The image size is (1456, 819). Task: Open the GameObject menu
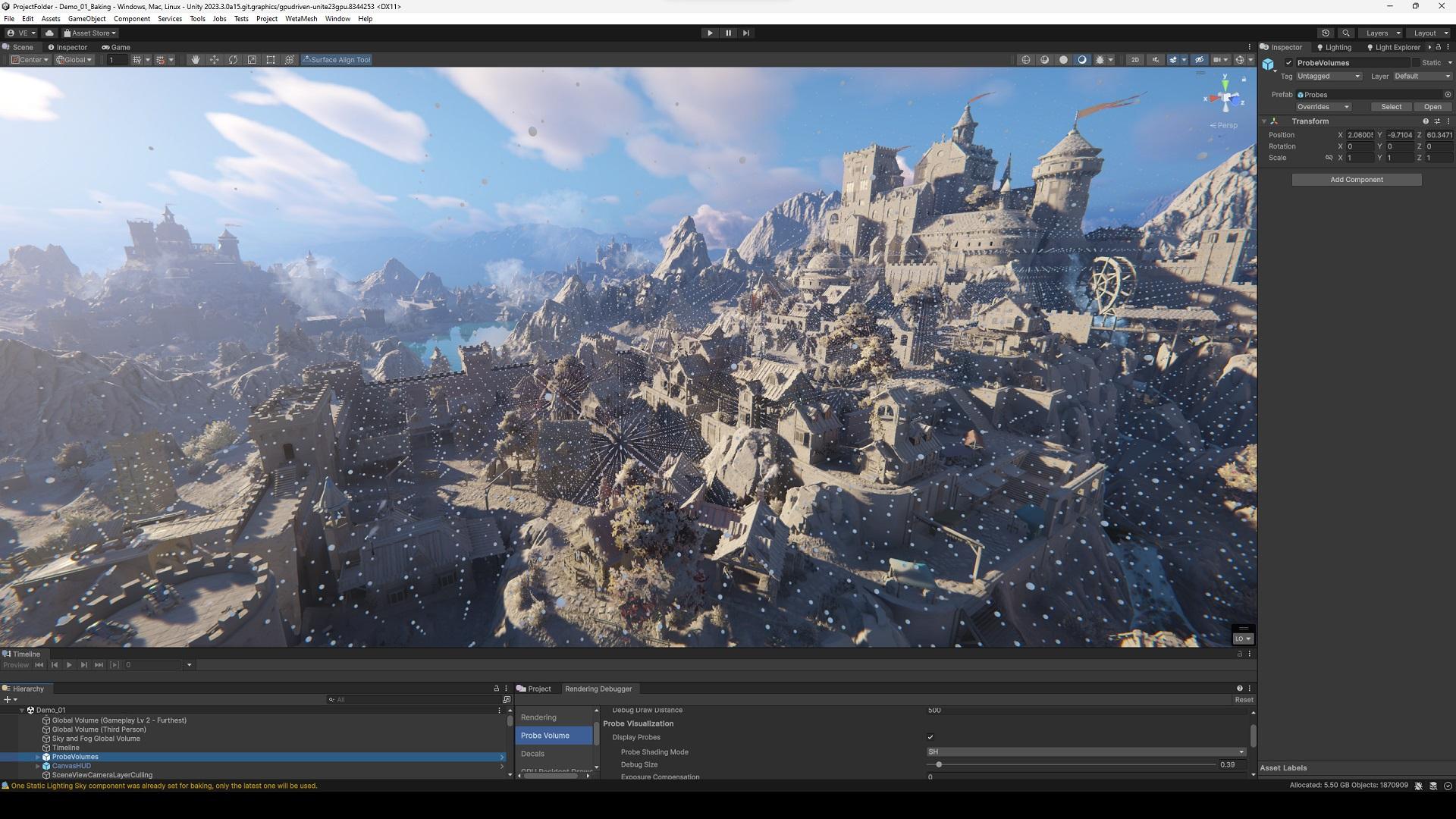click(86, 19)
